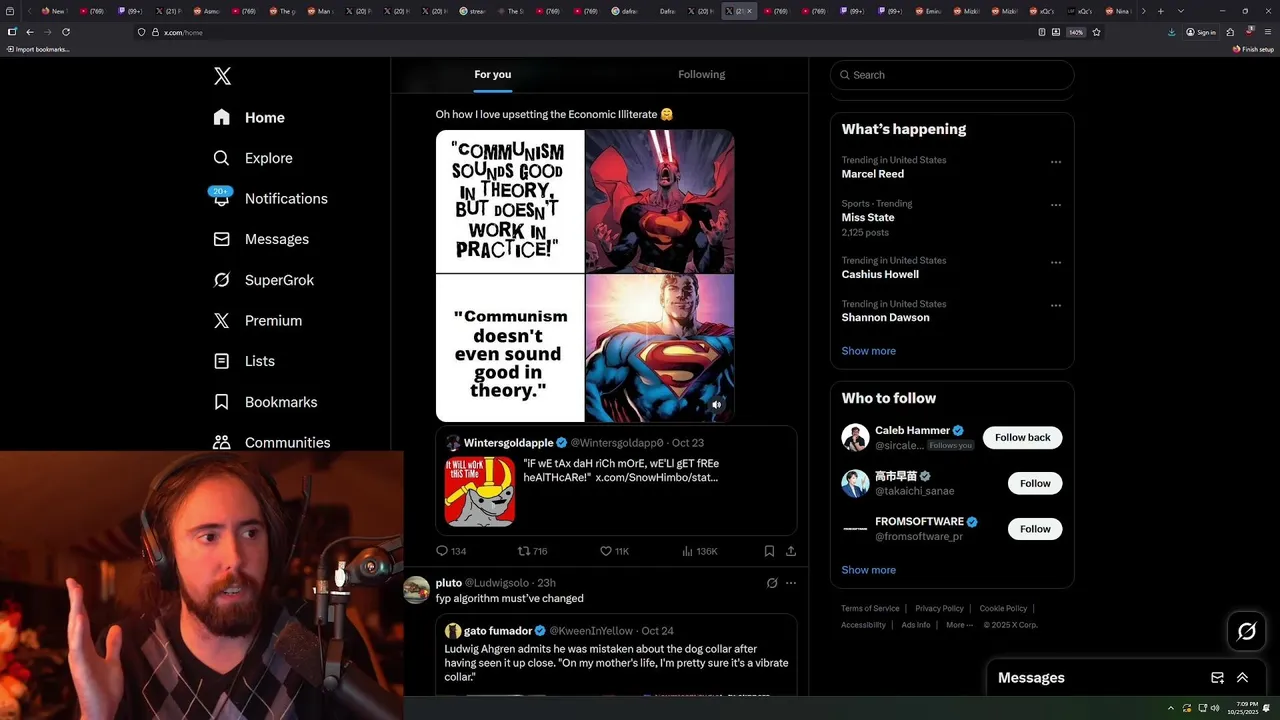Unmute the Superman meme video
Screen dimensions: 1280x720
pos(716,405)
